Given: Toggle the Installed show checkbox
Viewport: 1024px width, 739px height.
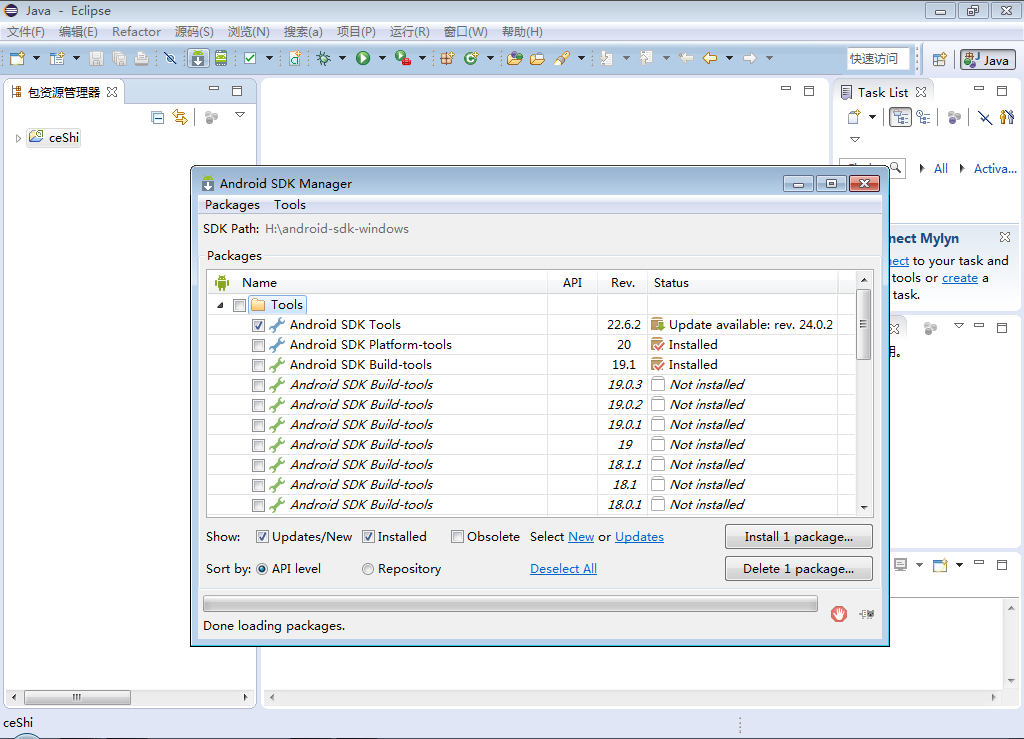Looking at the screenshot, I should tap(368, 537).
